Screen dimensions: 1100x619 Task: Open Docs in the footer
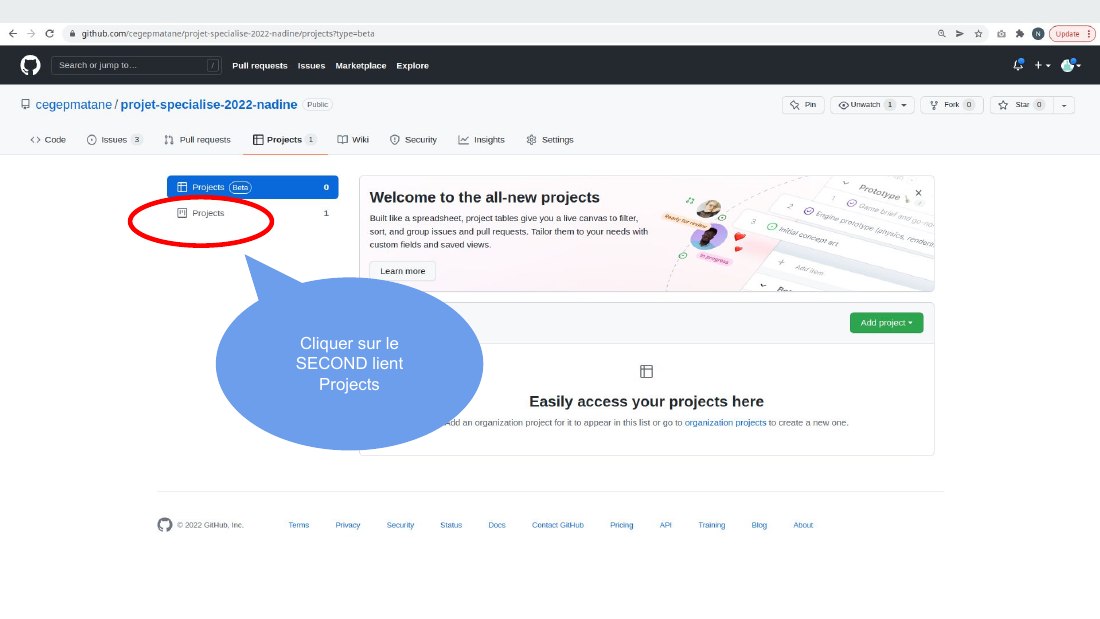497,525
